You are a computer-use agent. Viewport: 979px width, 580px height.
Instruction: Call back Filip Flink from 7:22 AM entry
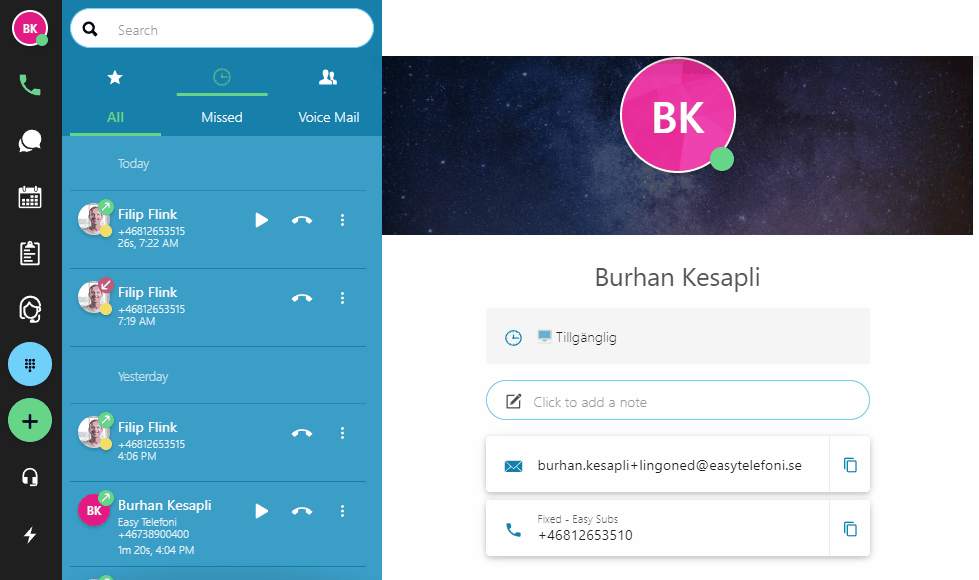302,220
